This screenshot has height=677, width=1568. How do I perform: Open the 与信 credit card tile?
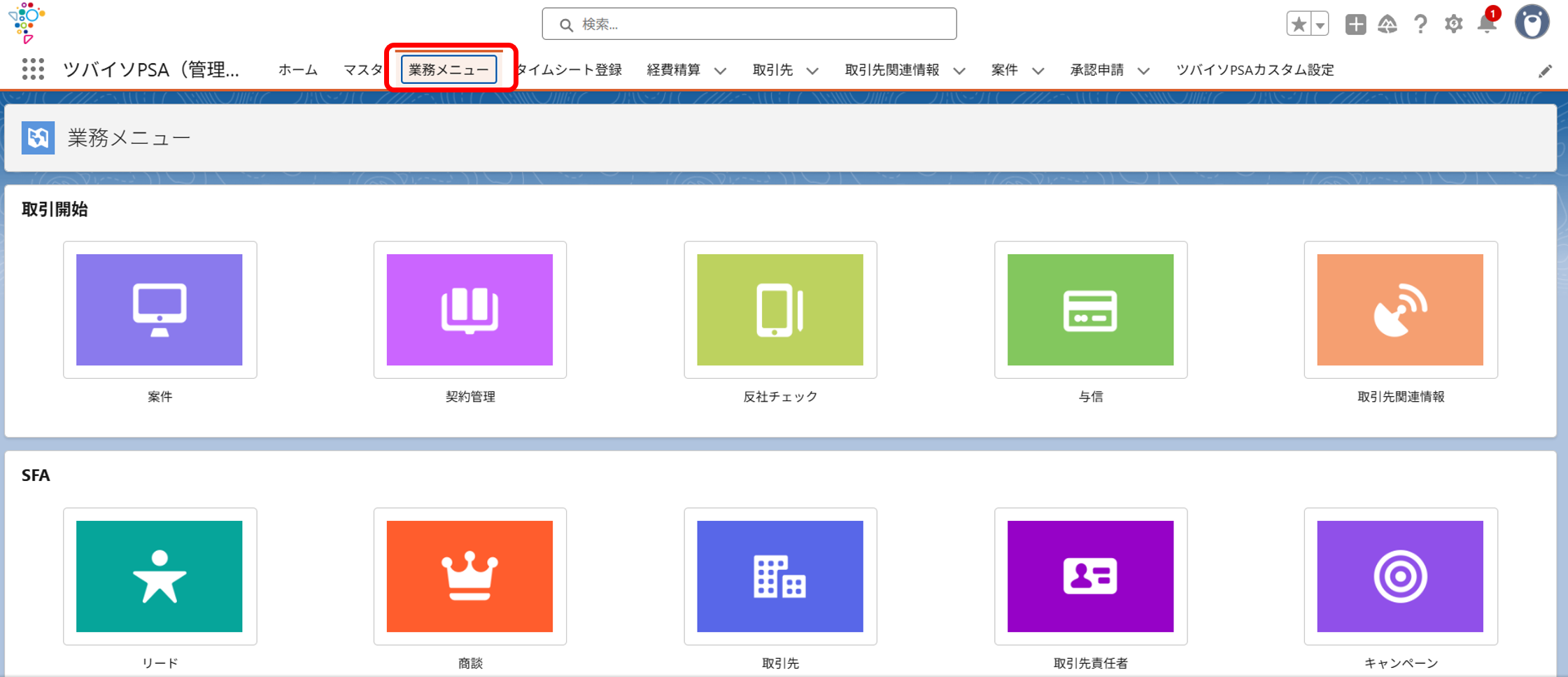pyautogui.click(x=1090, y=309)
